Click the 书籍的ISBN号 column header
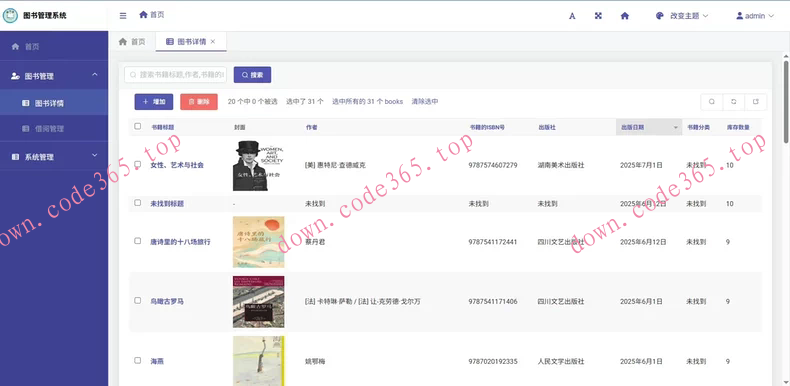This screenshot has width=790, height=386. [487, 127]
